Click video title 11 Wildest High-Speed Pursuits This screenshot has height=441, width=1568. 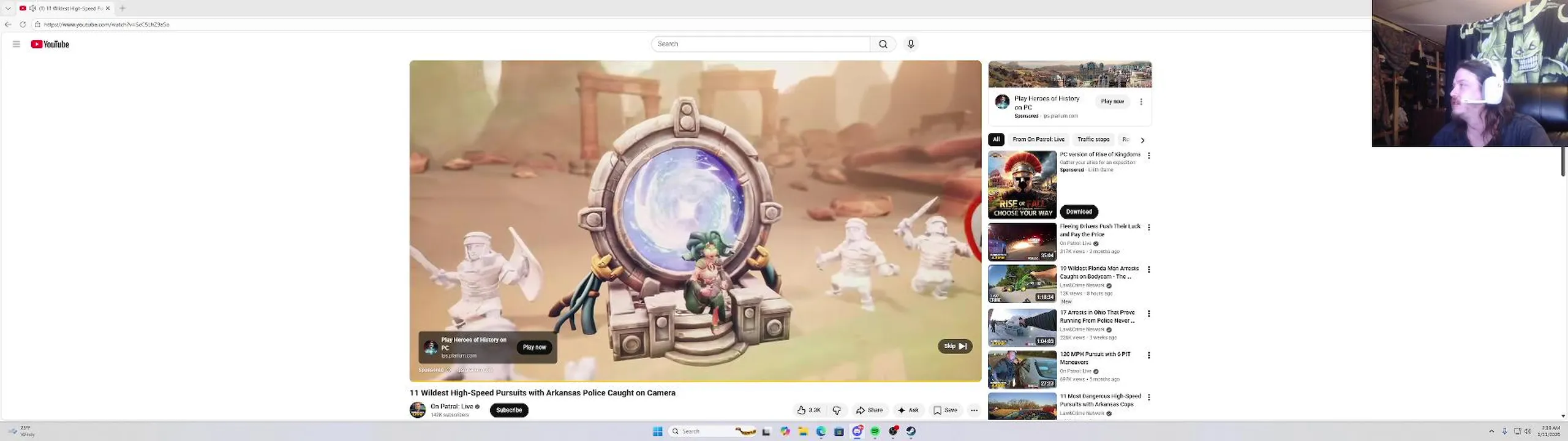point(543,393)
